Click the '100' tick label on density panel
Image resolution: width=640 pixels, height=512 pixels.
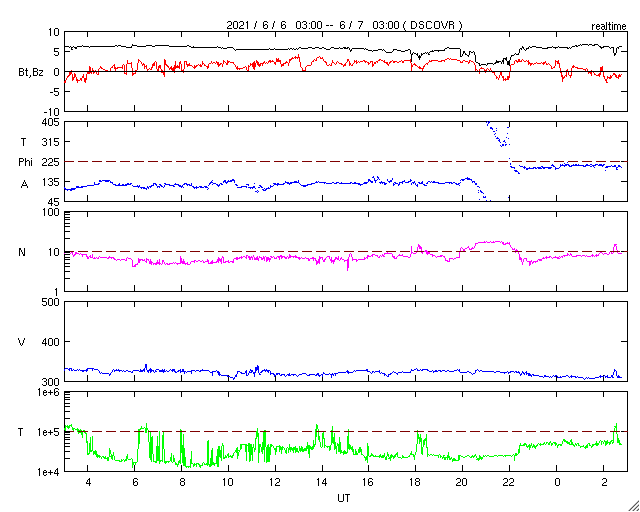pyautogui.click(x=50, y=212)
